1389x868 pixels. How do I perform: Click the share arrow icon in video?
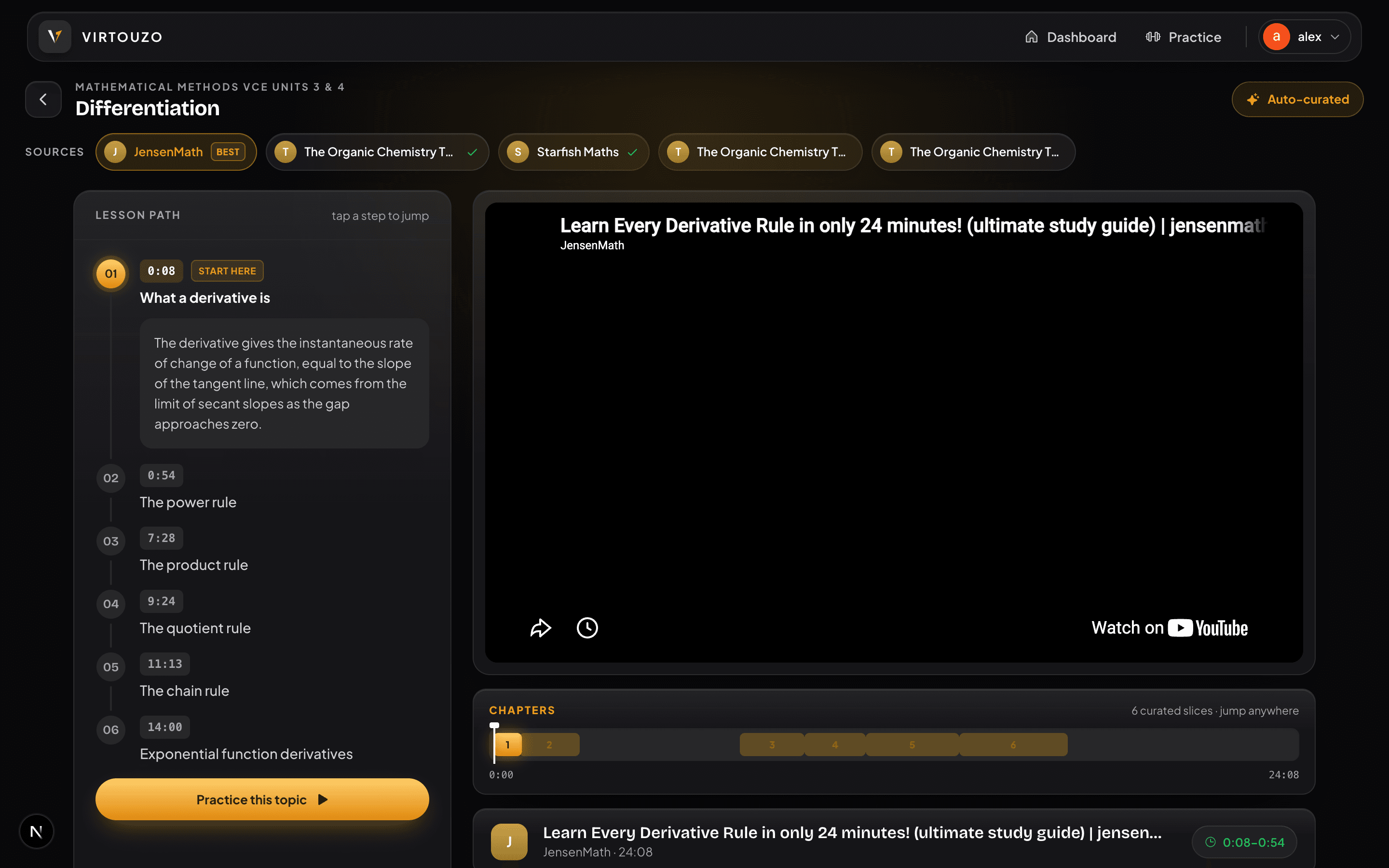tap(540, 628)
